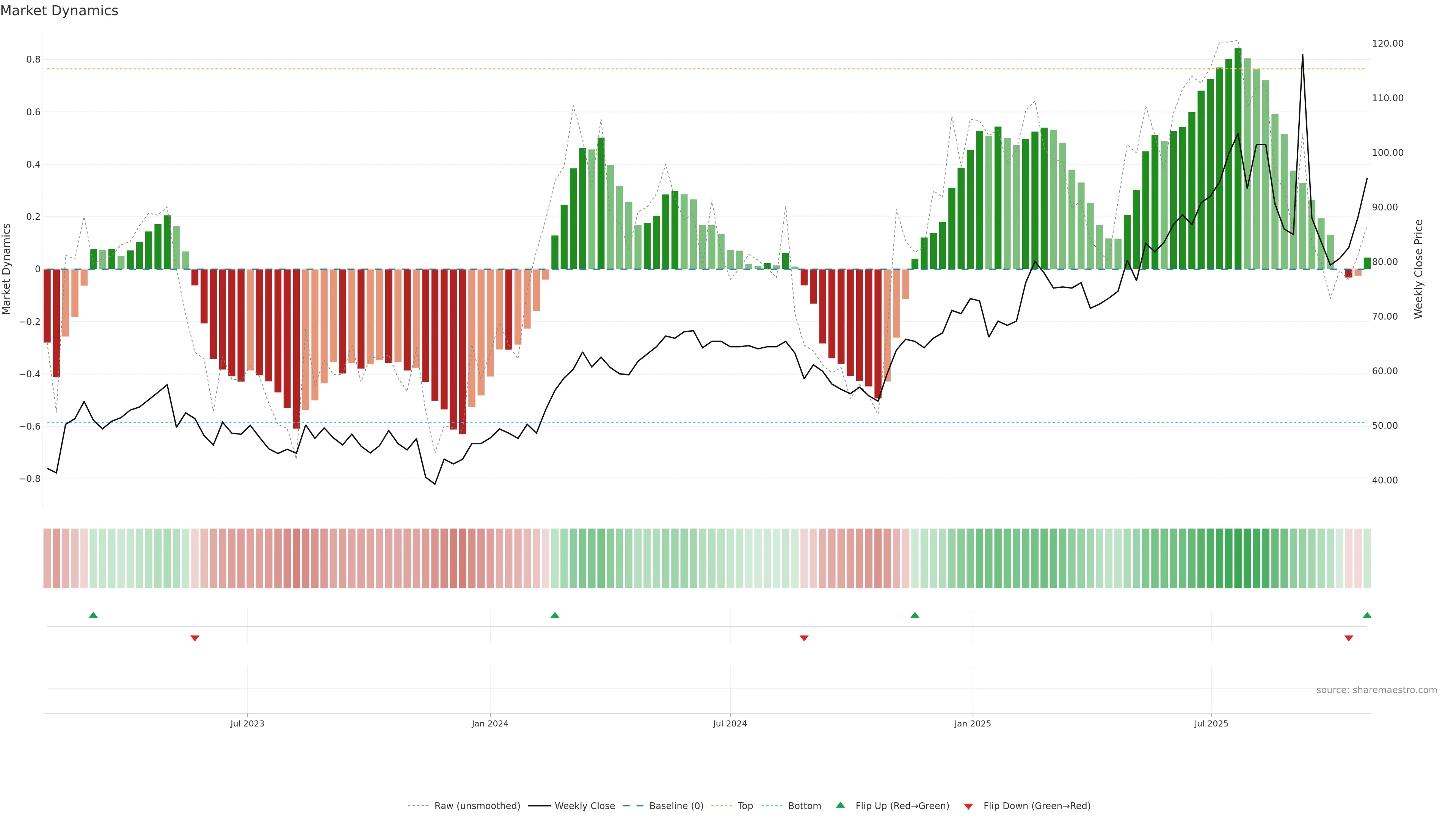
Task: Click the green triangle icon in the legend
Action: 841,805
